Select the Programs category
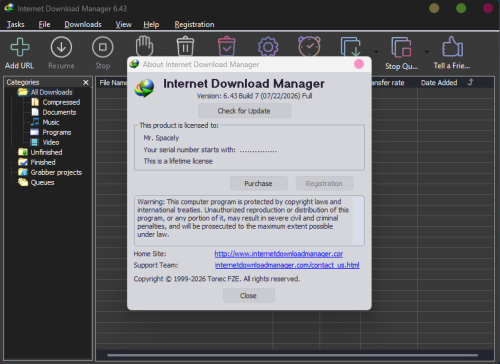Viewport: 500px width, 364px height. 57,132
